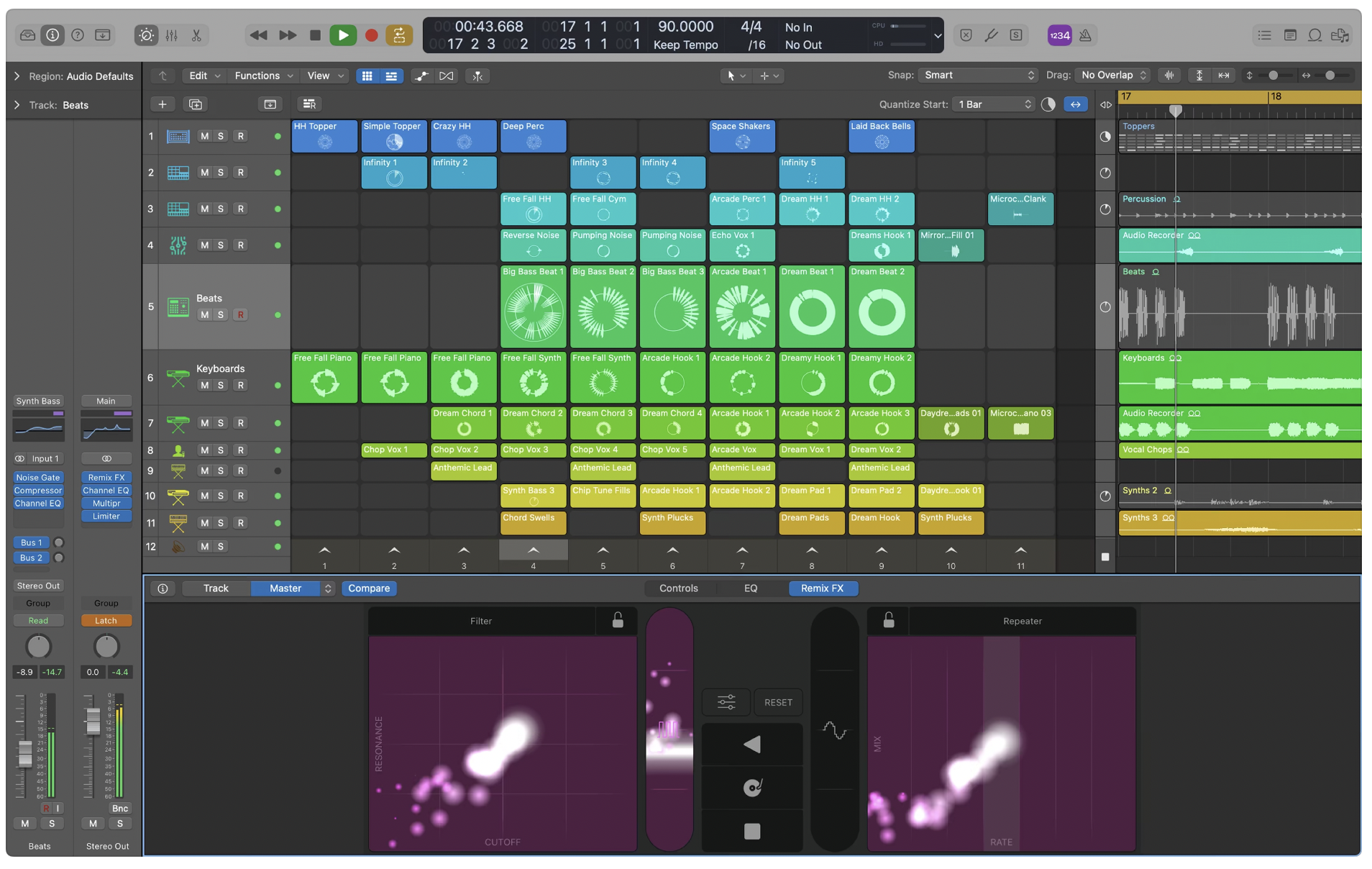Expand the Region Audio Defaults disclosure
The image size is (1372, 869).
click(x=17, y=76)
